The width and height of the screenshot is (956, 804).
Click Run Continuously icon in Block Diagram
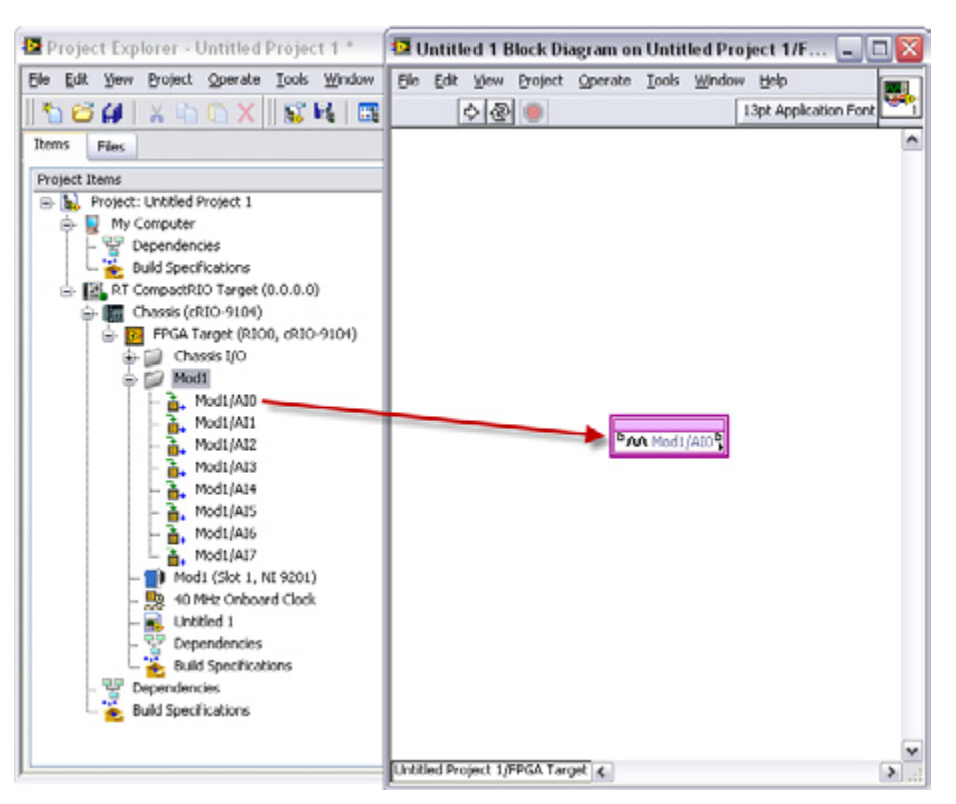click(500, 112)
